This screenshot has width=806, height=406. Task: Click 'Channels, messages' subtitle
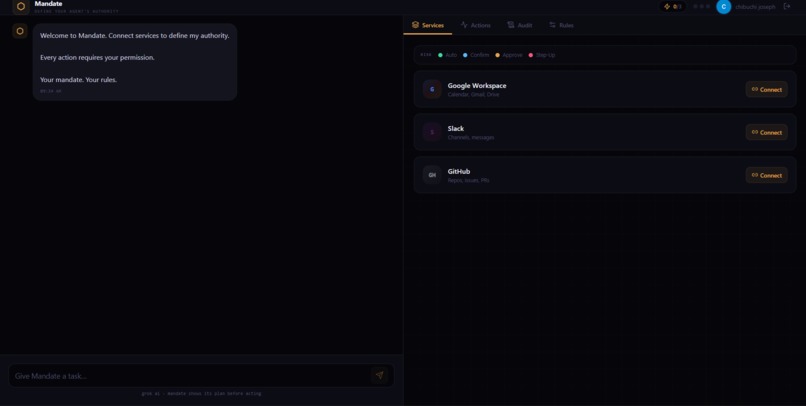471,138
